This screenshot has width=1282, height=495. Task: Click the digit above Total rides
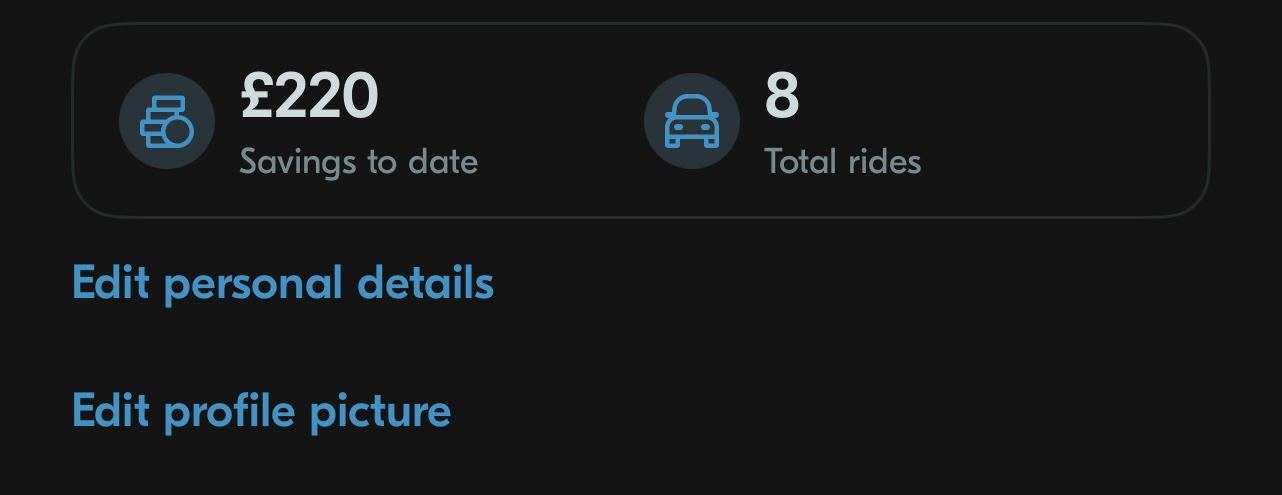[x=782, y=97]
